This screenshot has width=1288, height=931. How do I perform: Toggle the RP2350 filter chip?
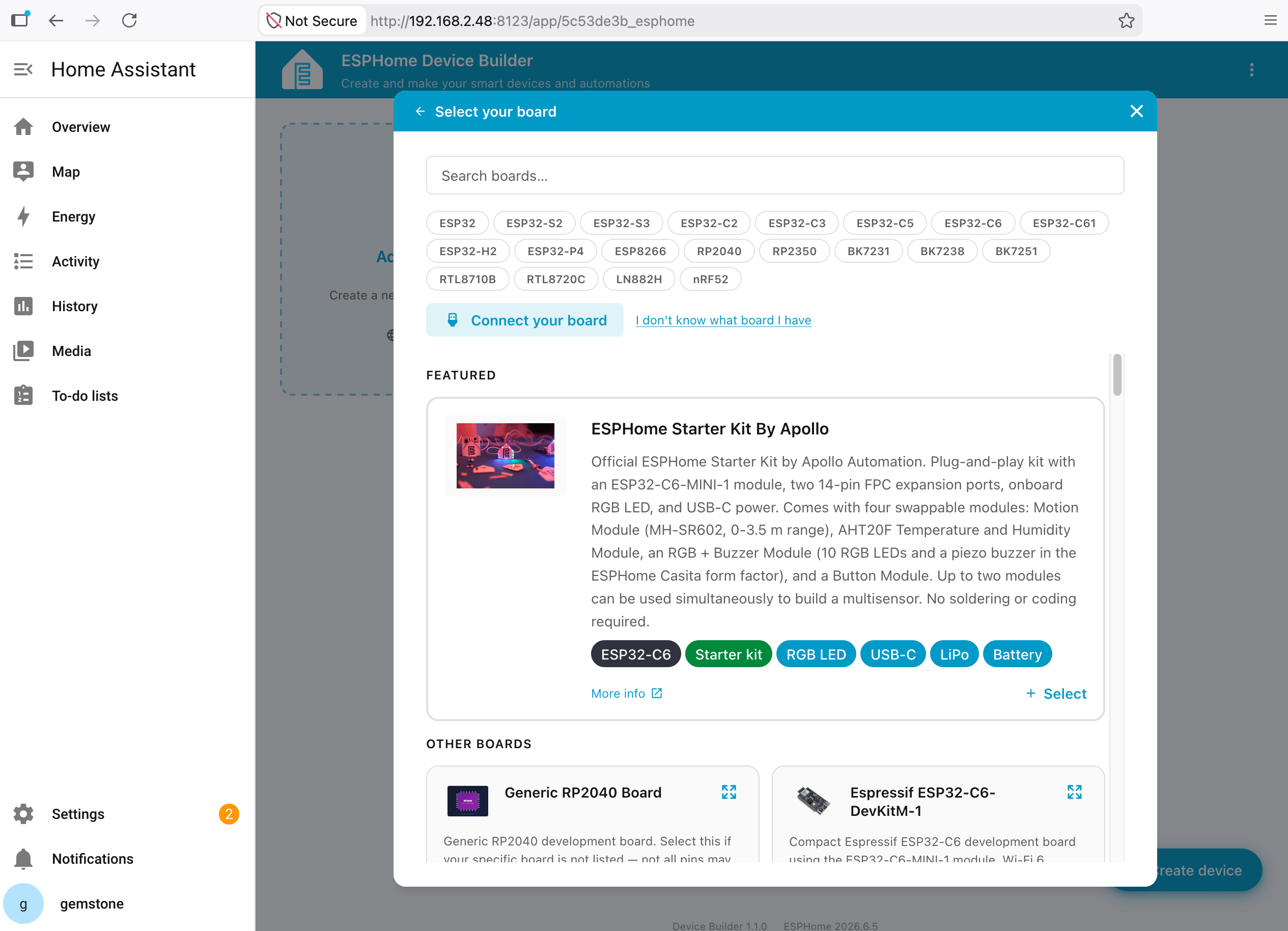click(x=794, y=251)
